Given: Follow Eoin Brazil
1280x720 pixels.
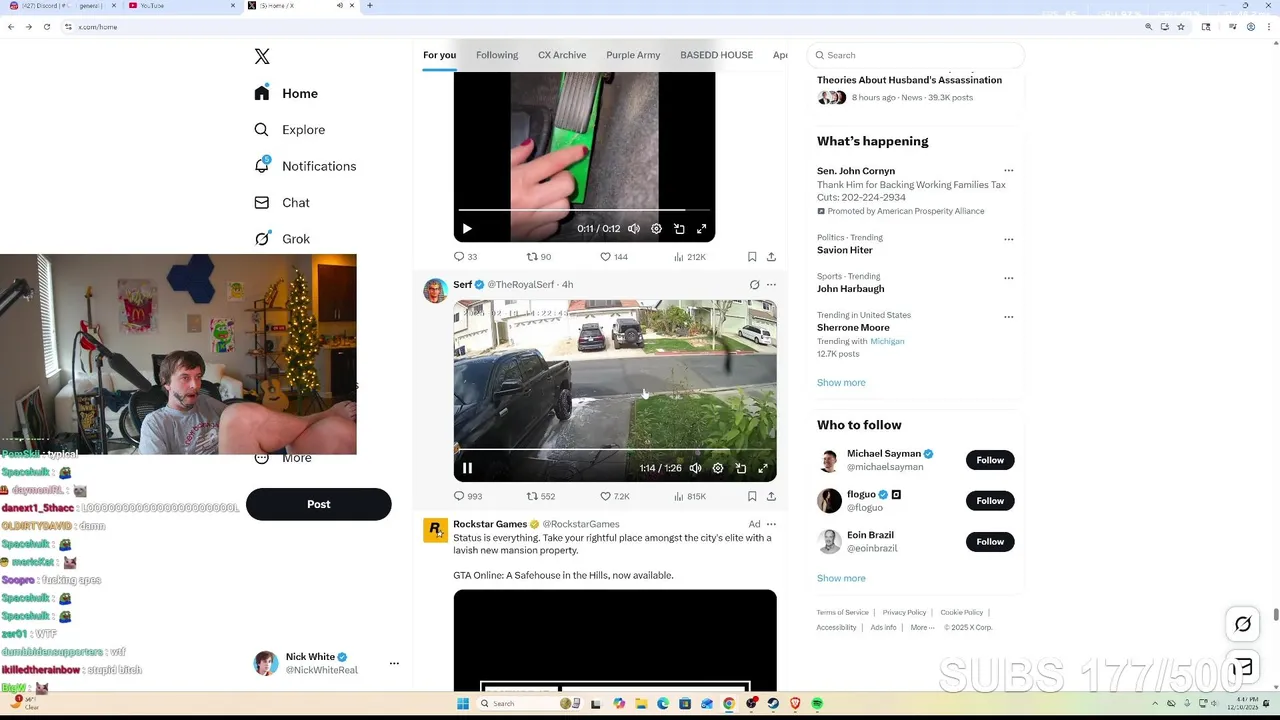Looking at the screenshot, I should pyautogui.click(x=990, y=542).
